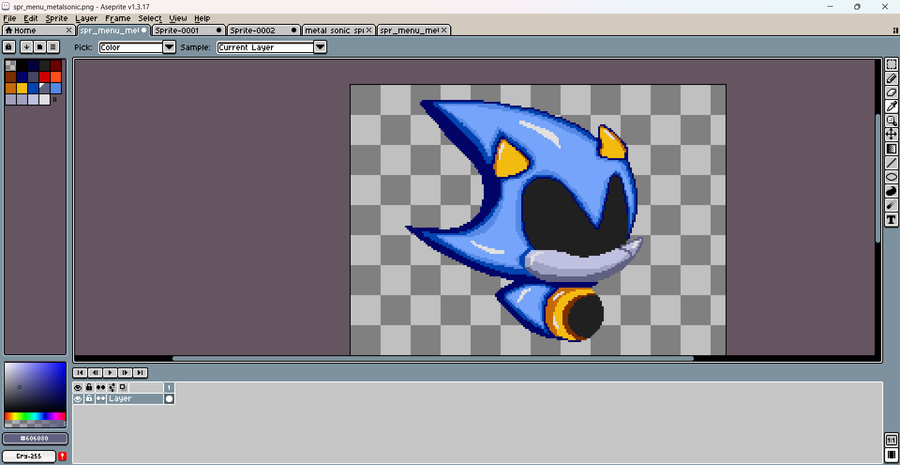Go to next frame

pyautogui.click(x=125, y=373)
